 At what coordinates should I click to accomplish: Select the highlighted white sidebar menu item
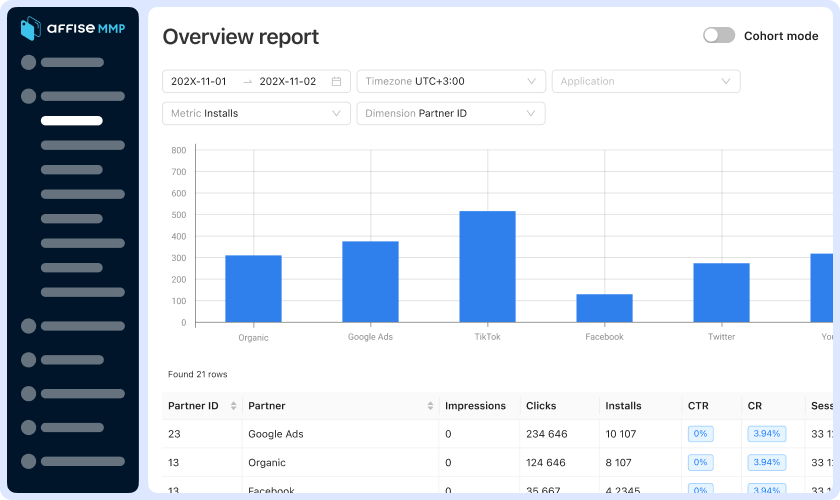[72, 121]
